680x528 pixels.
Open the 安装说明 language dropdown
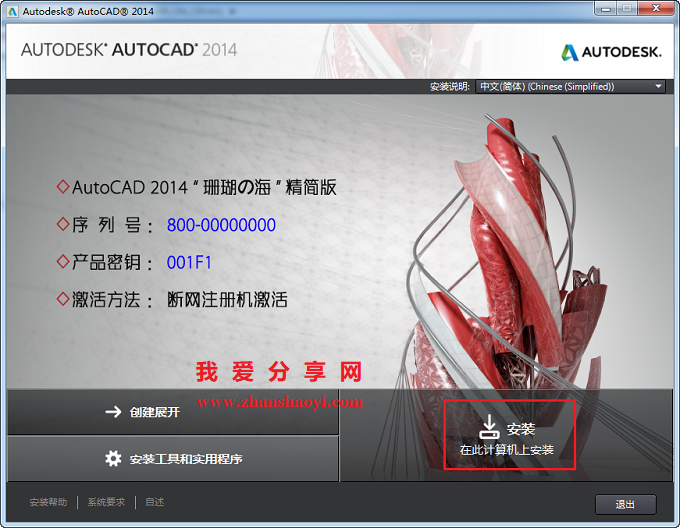pos(571,87)
